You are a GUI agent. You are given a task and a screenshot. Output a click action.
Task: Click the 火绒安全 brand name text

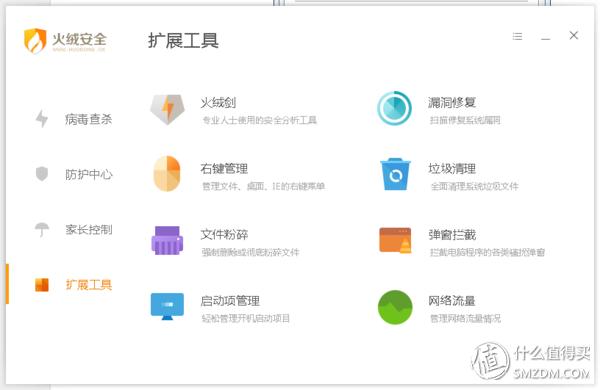[x=79, y=39]
